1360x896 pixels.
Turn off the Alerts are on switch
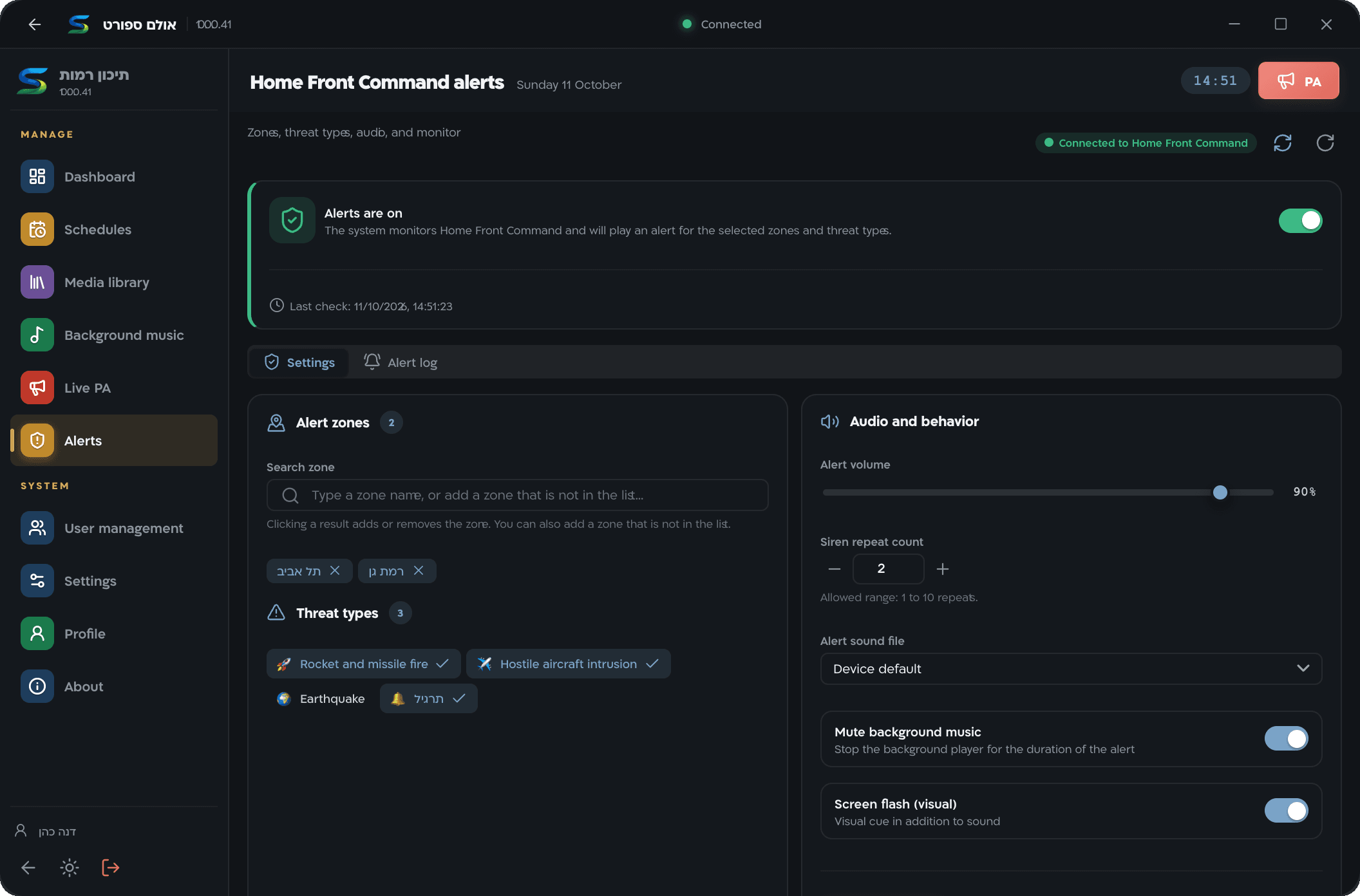(1301, 221)
